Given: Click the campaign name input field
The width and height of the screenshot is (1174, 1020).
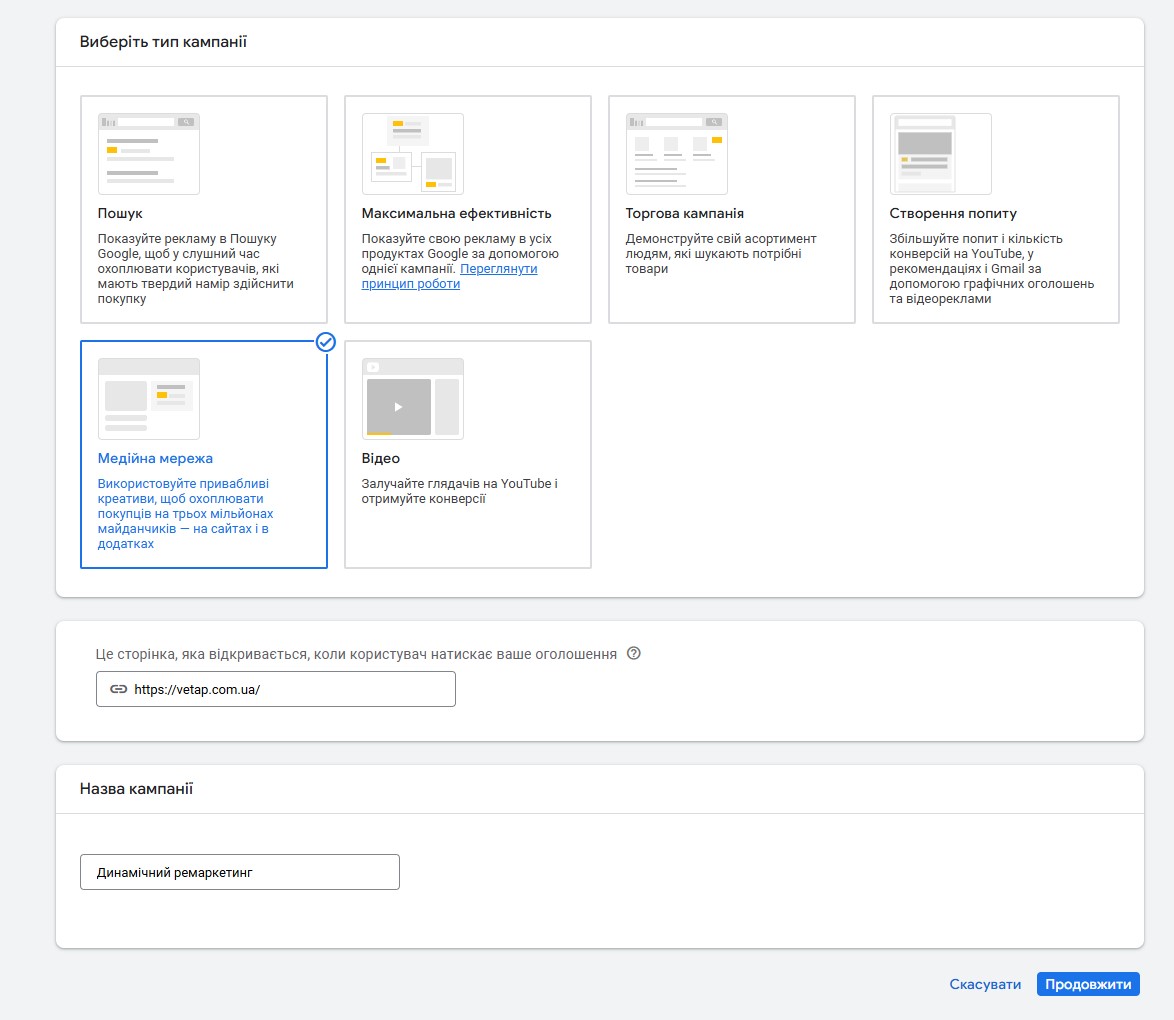Looking at the screenshot, I should click(240, 872).
